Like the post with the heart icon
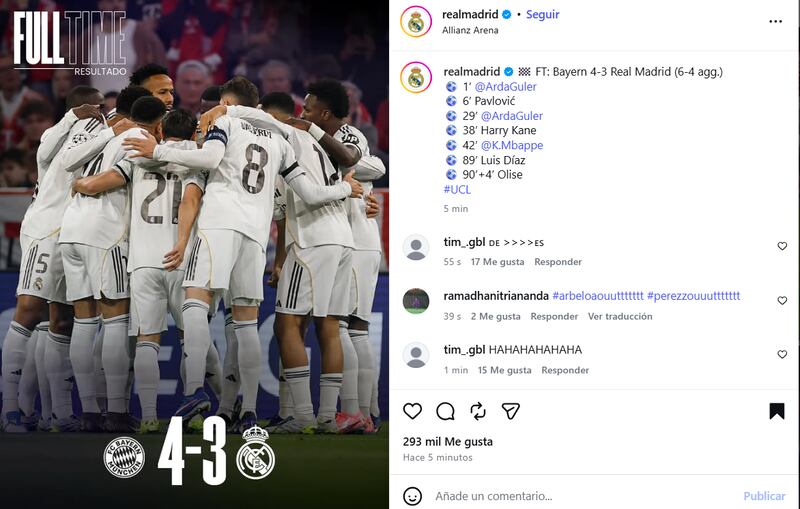 [x=412, y=411]
